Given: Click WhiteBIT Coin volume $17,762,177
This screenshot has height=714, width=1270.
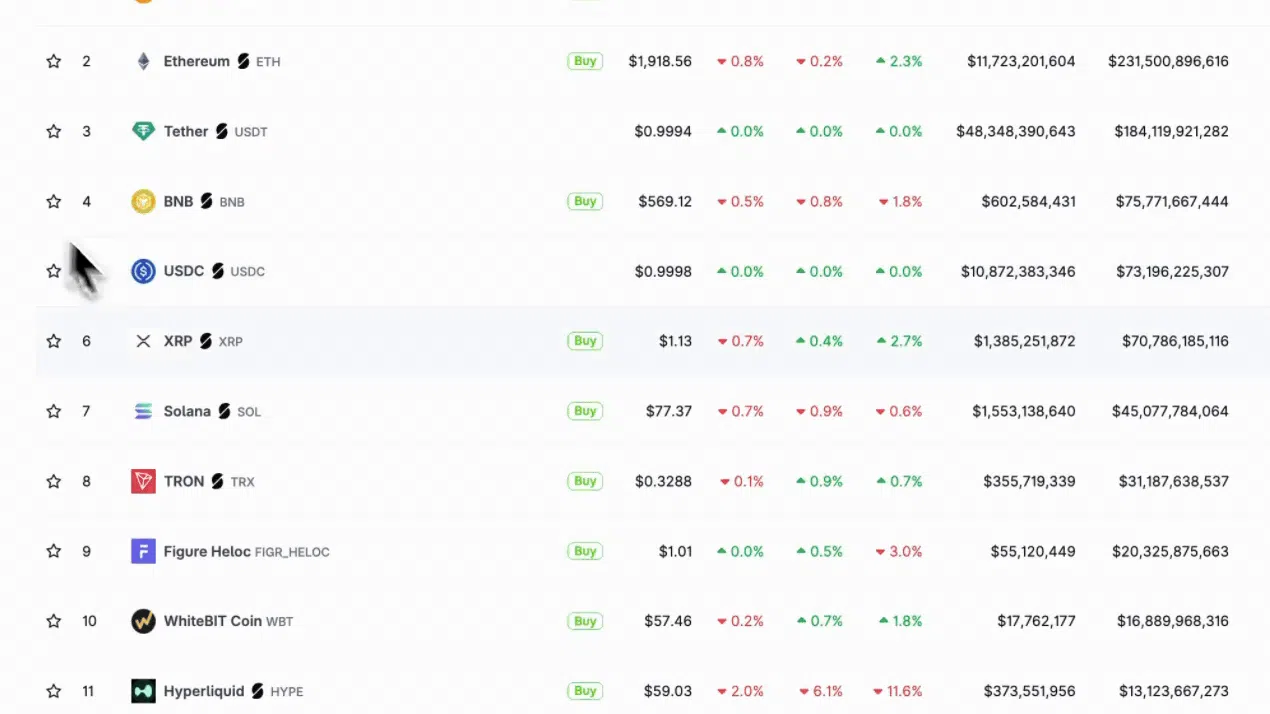Looking at the screenshot, I should click(x=1036, y=621).
